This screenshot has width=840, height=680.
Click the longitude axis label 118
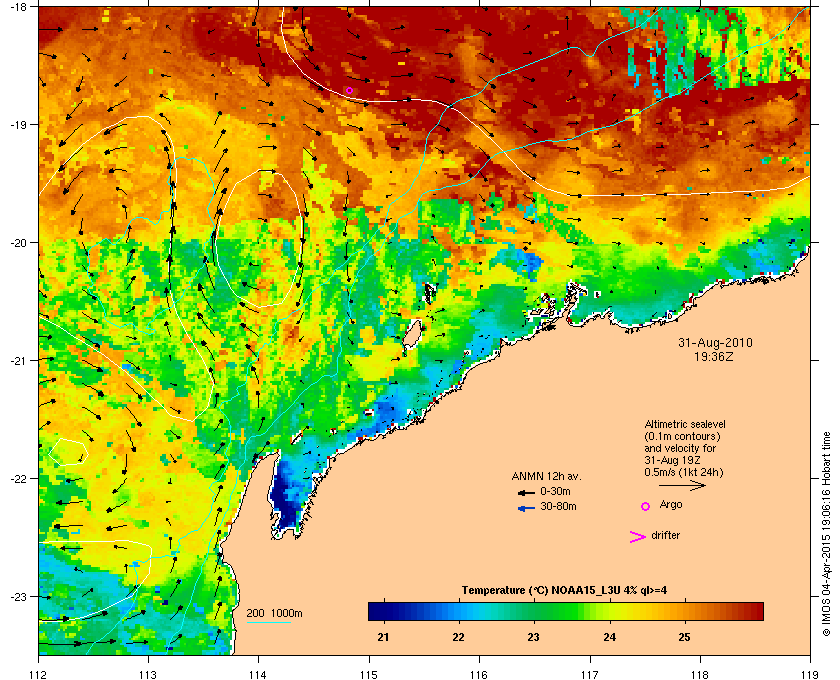pyautogui.click(x=700, y=675)
